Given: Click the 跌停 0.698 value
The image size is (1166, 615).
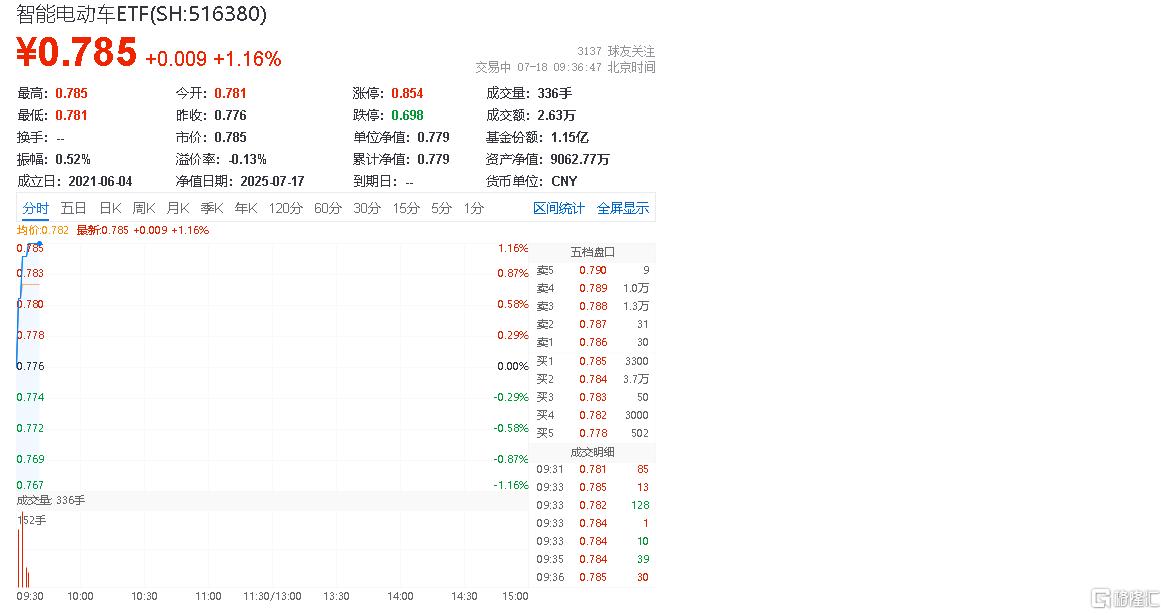Looking at the screenshot, I should point(408,115).
